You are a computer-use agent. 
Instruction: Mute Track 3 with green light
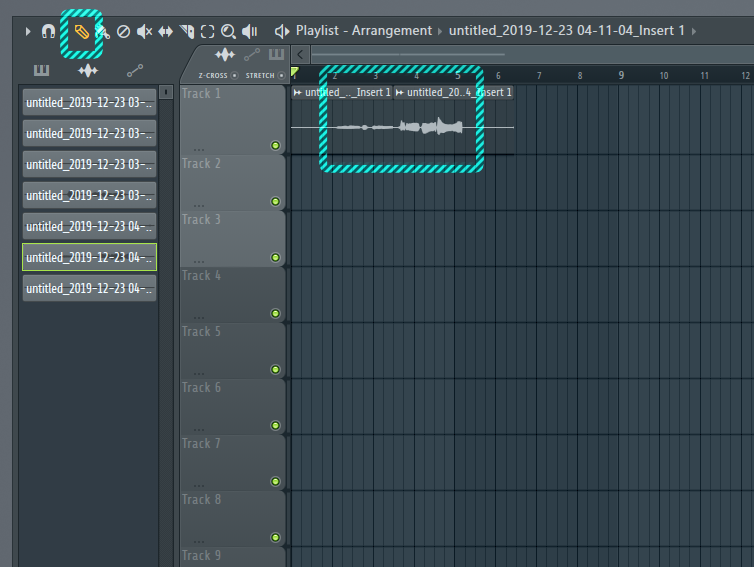pos(276,257)
